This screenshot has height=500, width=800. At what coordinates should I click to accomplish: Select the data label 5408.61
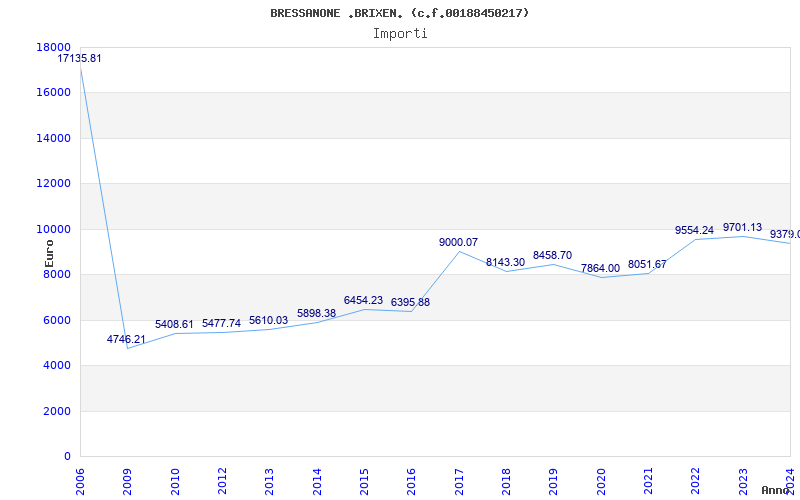174,324
